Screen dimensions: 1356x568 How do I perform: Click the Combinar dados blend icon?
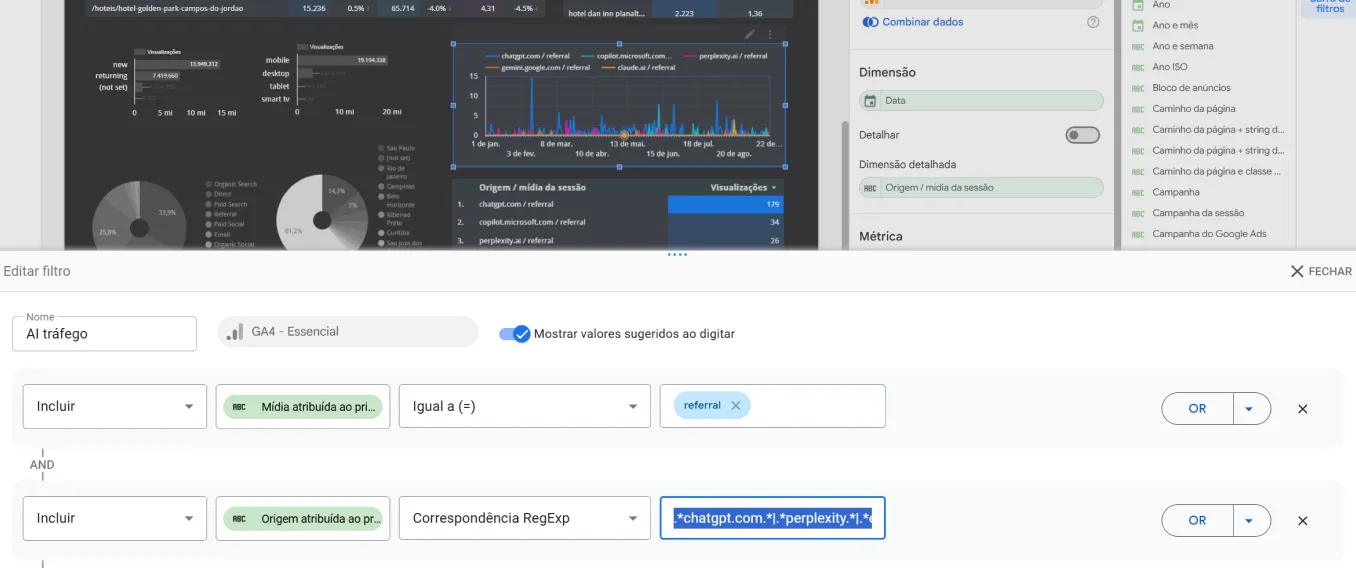pos(871,22)
